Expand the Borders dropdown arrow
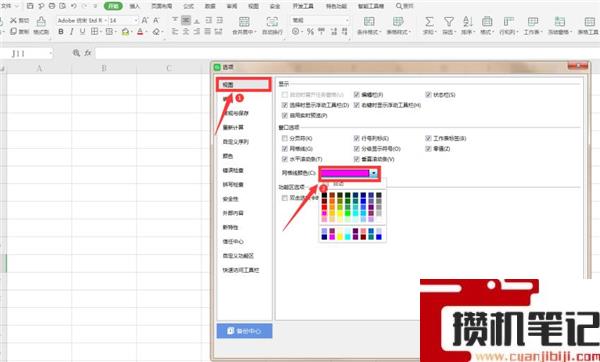 (x=100, y=33)
